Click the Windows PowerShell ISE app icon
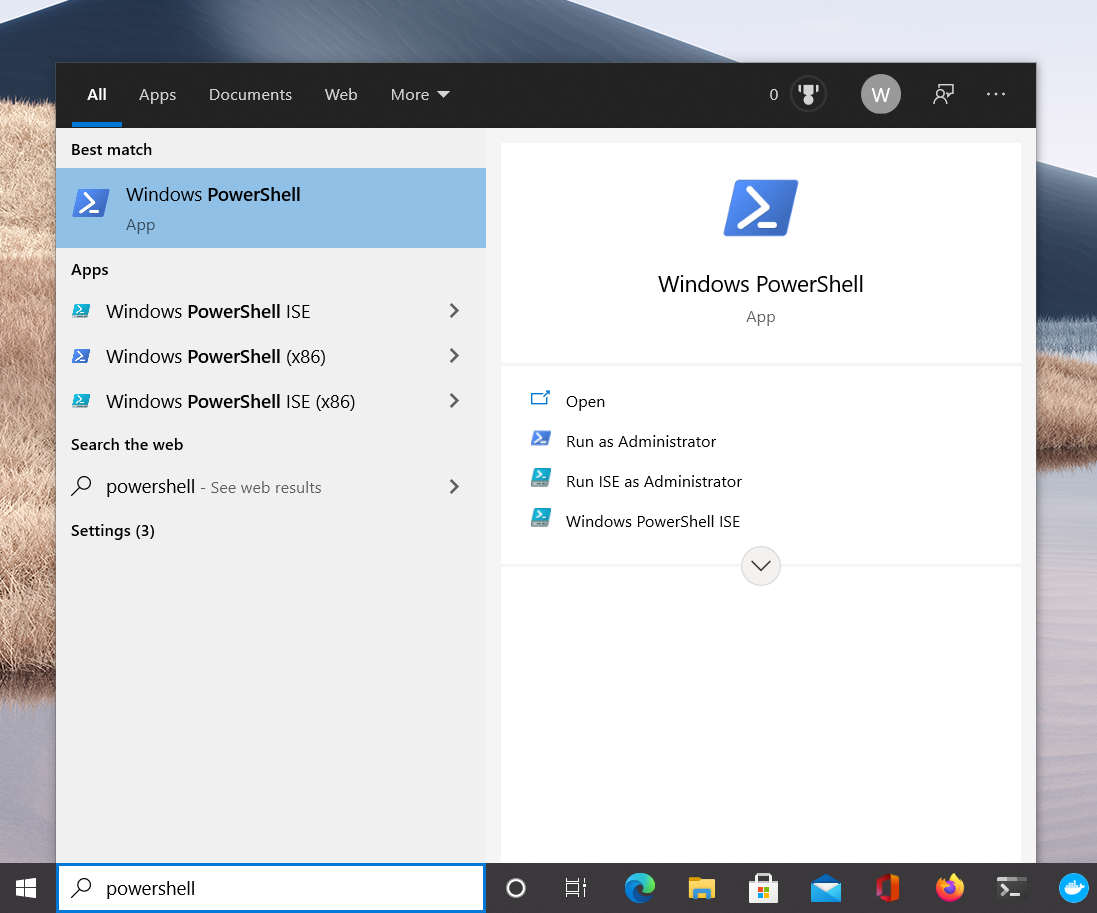Screen dimensions: 1097x913 point(81,311)
